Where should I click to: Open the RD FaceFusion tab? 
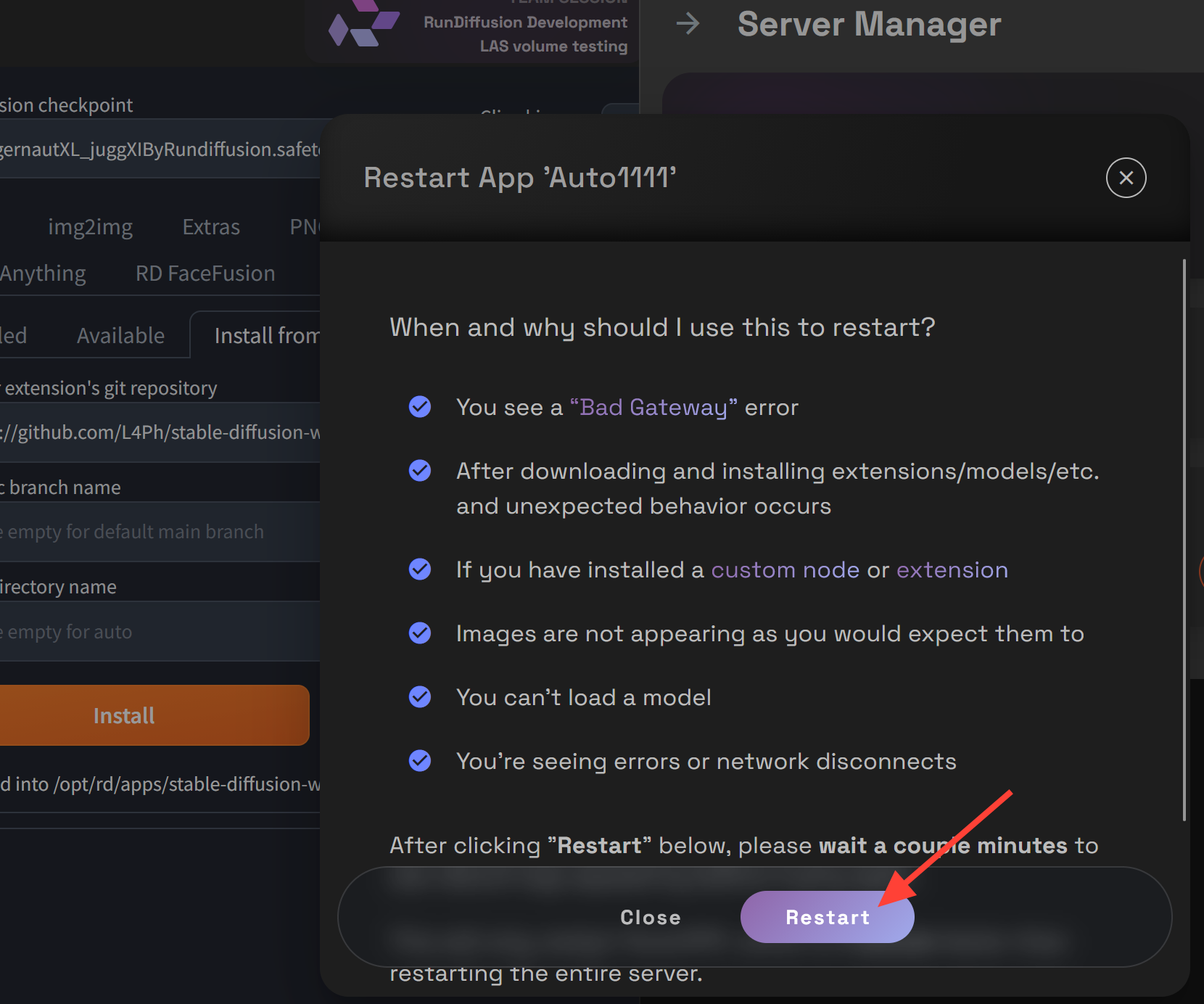click(205, 273)
